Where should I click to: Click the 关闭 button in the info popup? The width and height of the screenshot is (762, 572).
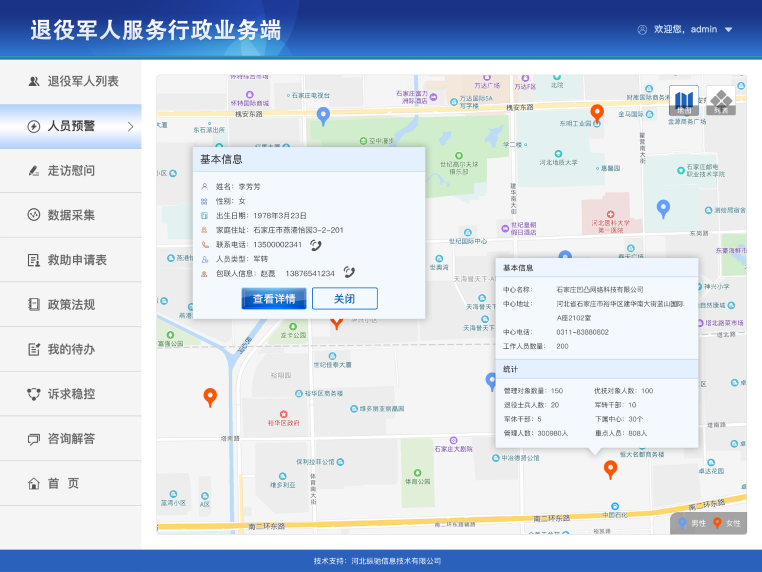(344, 298)
